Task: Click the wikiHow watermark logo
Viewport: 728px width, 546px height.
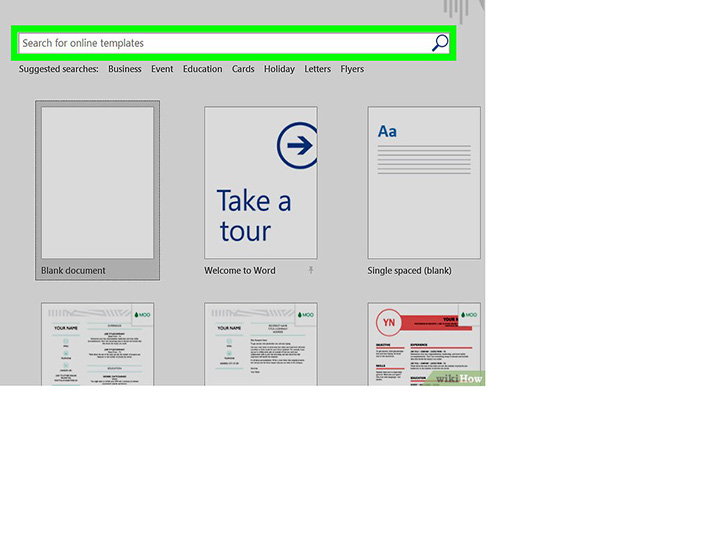Action: [x=459, y=378]
